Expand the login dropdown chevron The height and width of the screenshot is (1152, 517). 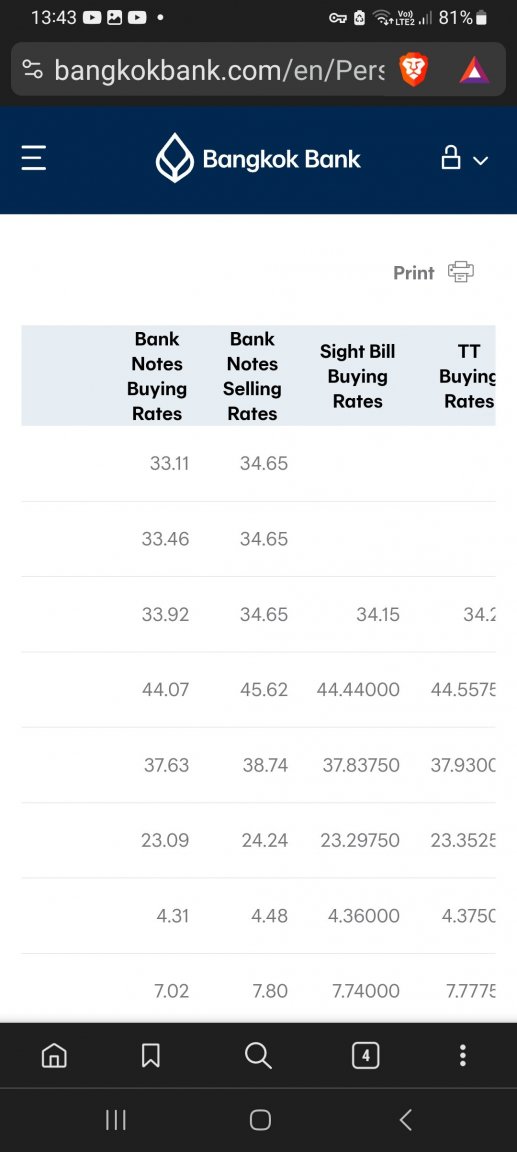click(480, 160)
